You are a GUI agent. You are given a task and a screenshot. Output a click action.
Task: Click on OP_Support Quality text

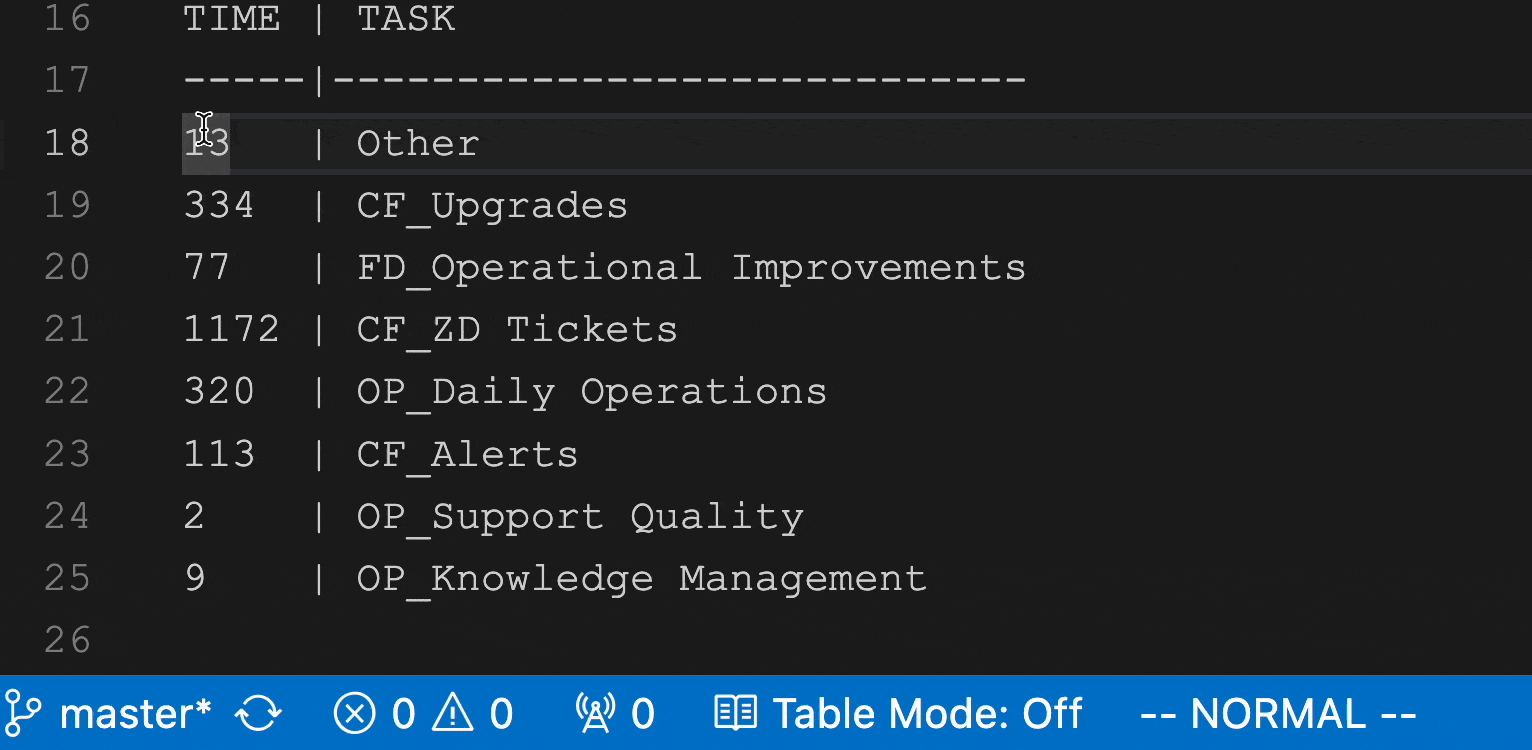580,516
